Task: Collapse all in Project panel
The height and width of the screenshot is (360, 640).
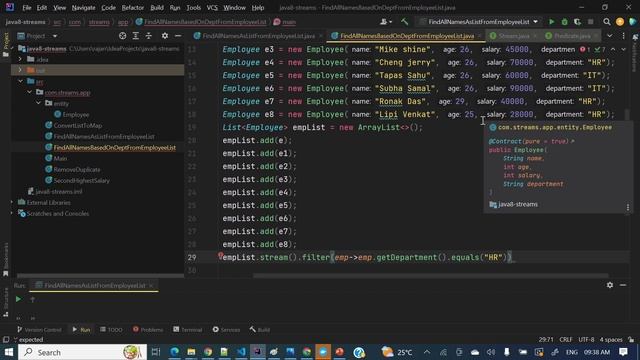Action: coord(149,36)
